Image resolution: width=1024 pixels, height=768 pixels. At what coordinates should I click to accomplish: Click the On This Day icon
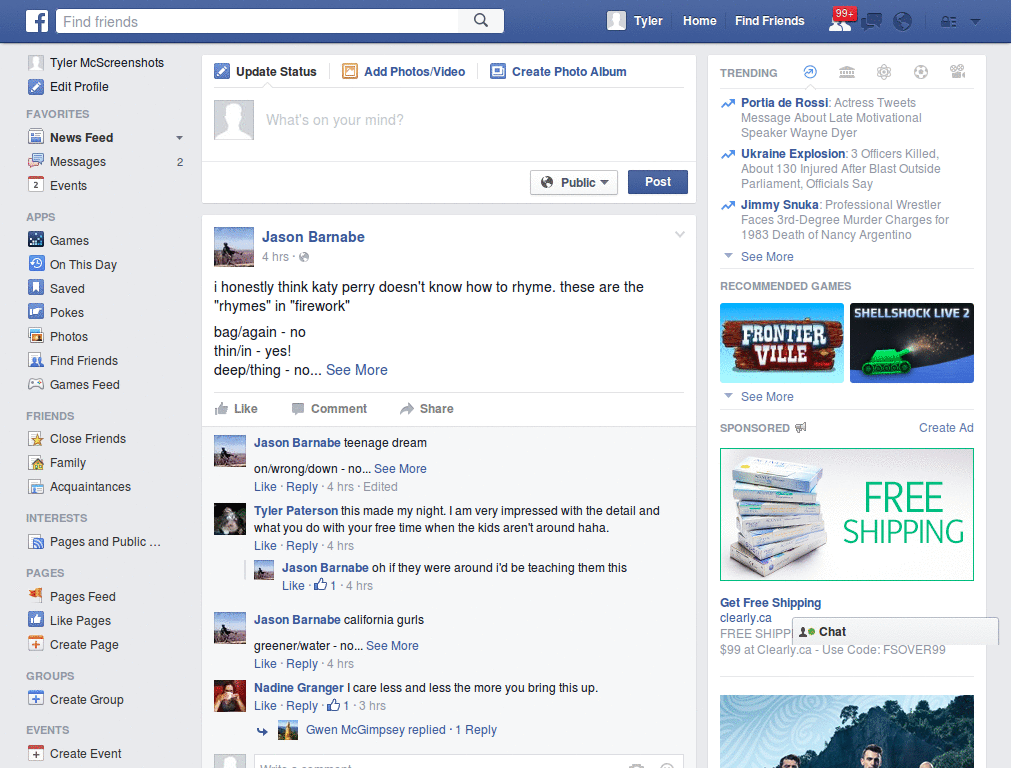coord(36,264)
